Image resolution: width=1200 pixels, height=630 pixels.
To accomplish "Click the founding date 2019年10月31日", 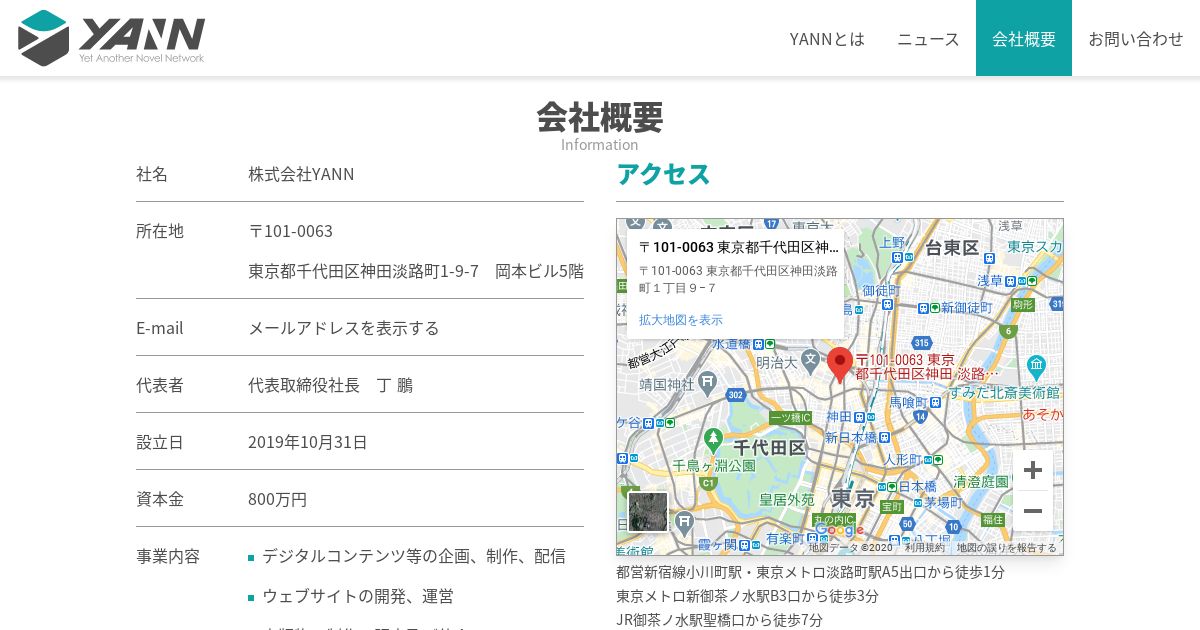I will [x=308, y=442].
